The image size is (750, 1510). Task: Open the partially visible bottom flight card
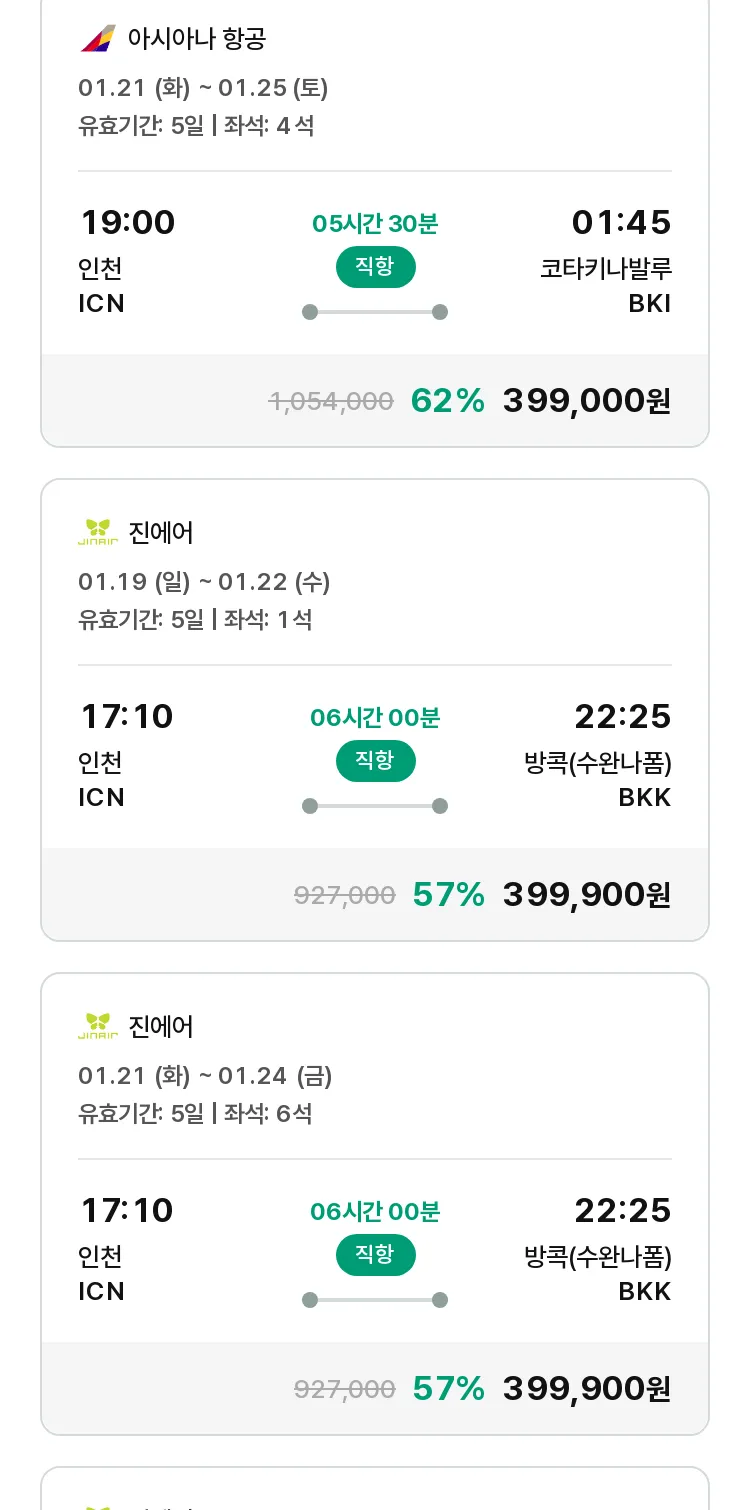tap(375, 1488)
